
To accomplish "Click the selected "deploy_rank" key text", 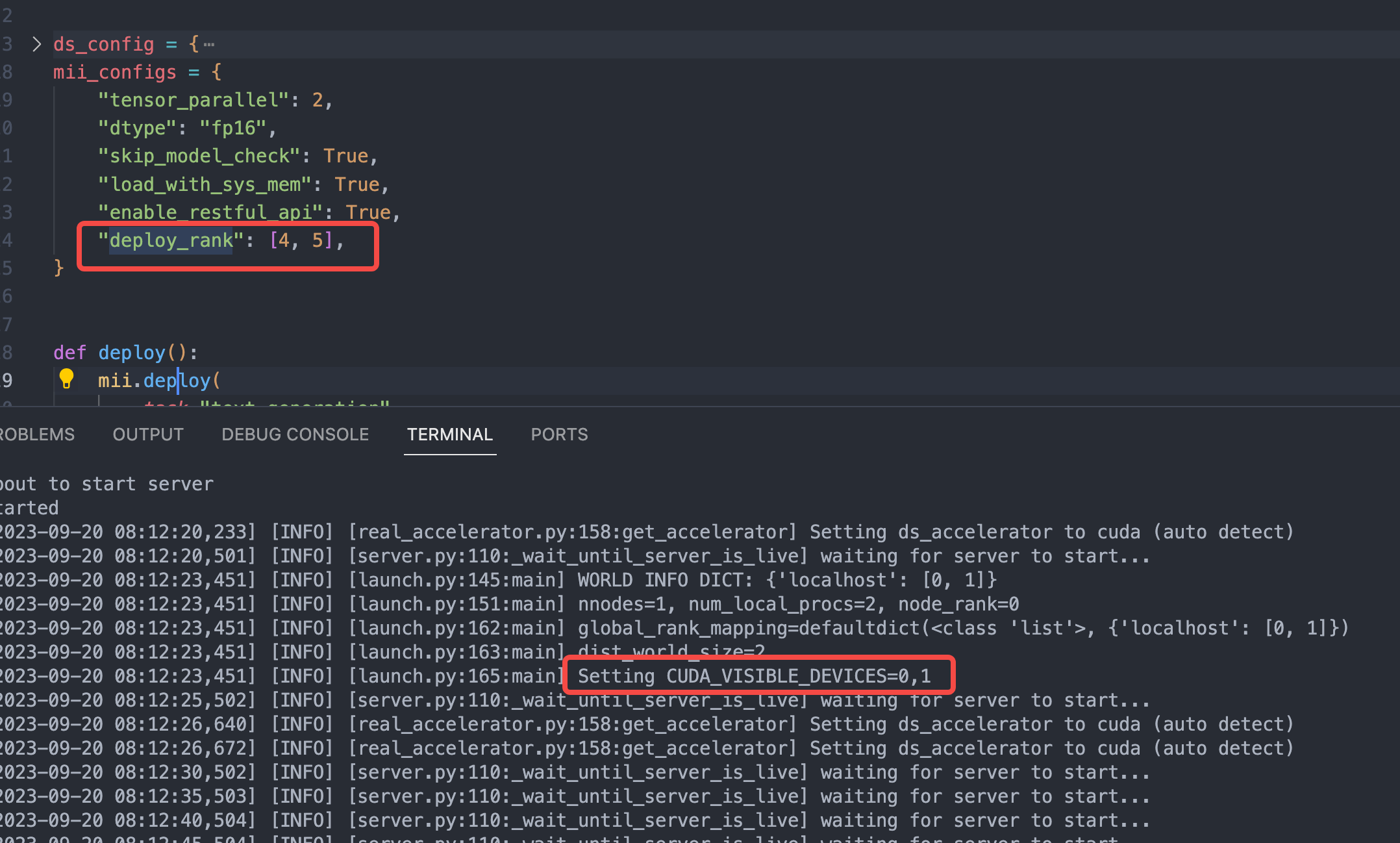I will [x=171, y=240].
